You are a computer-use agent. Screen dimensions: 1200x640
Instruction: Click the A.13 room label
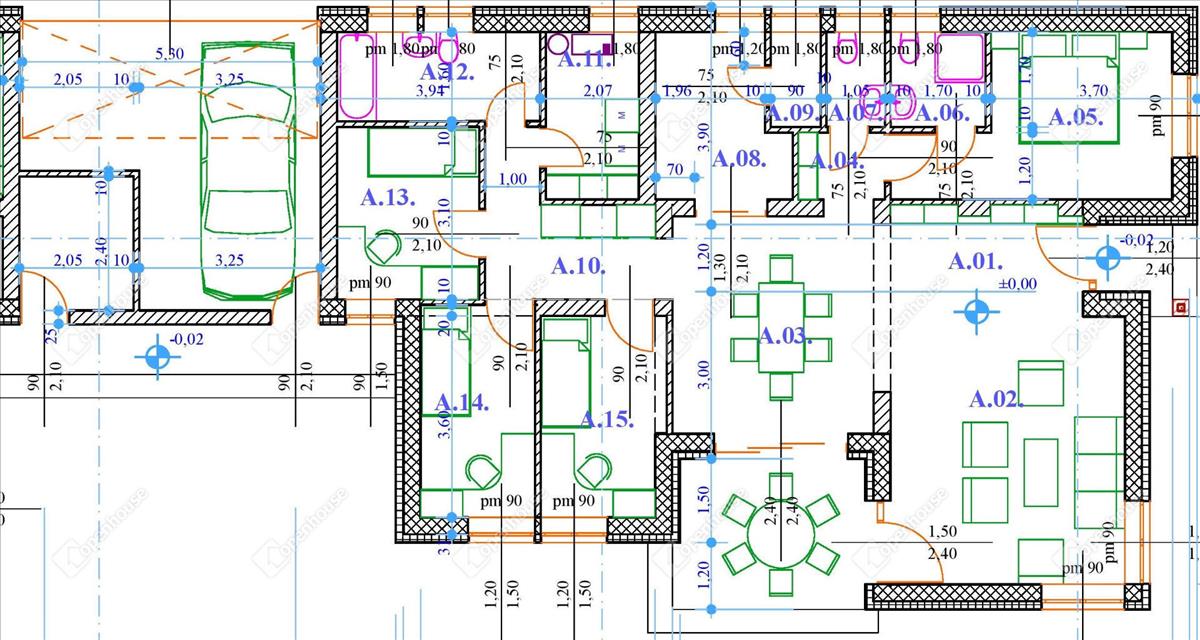click(x=388, y=197)
